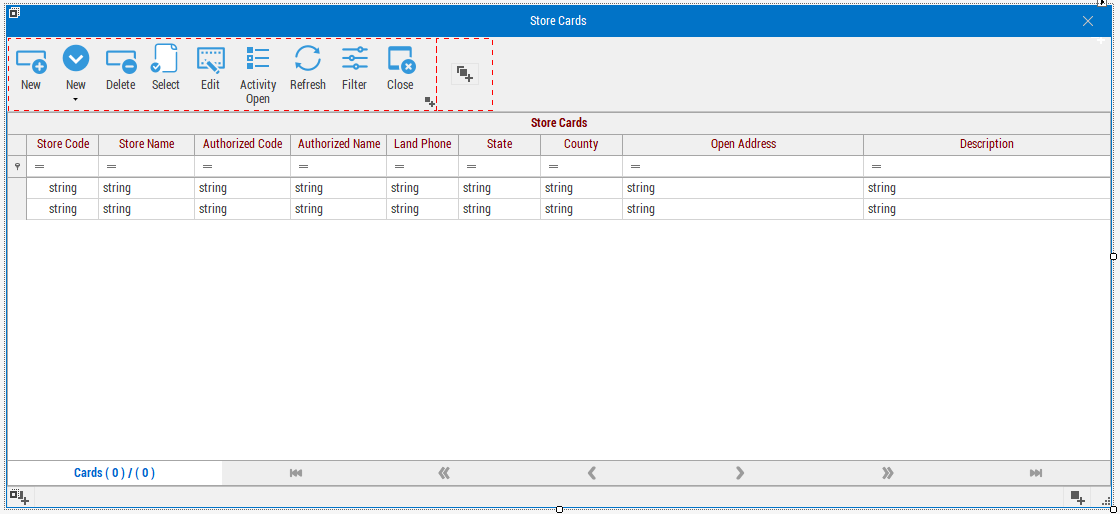Screen dimensions: 1120x514
Task: Refresh the store cards list
Action: [x=308, y=59]
